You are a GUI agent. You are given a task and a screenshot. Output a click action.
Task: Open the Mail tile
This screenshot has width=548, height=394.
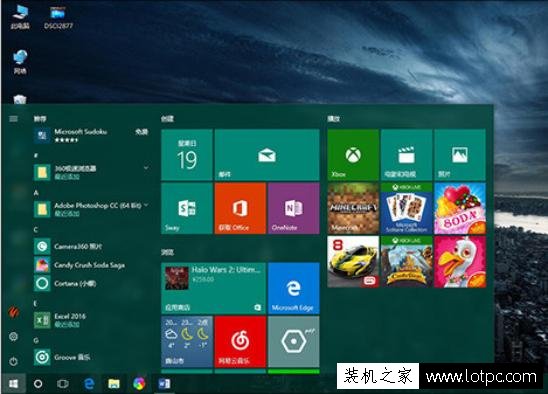267,155
